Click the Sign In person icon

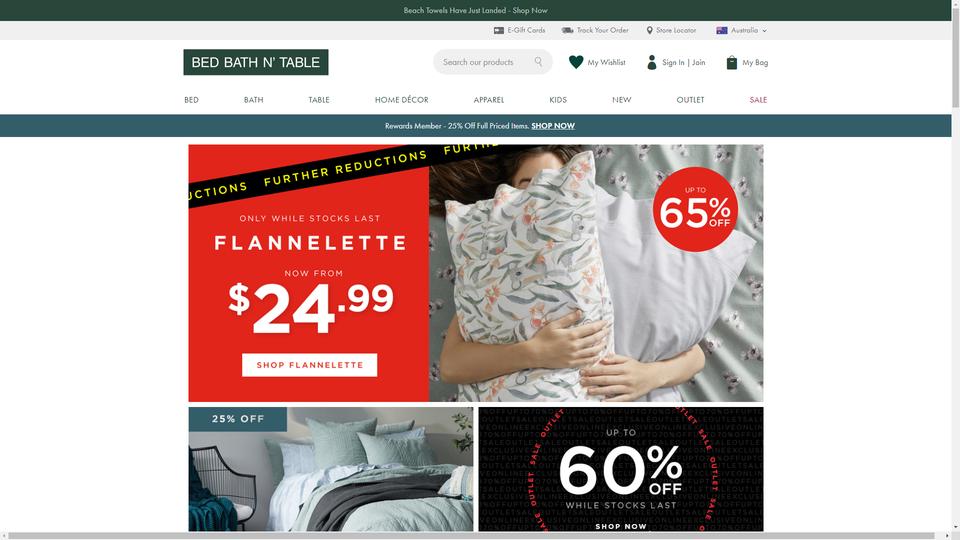tap(651, 62)
